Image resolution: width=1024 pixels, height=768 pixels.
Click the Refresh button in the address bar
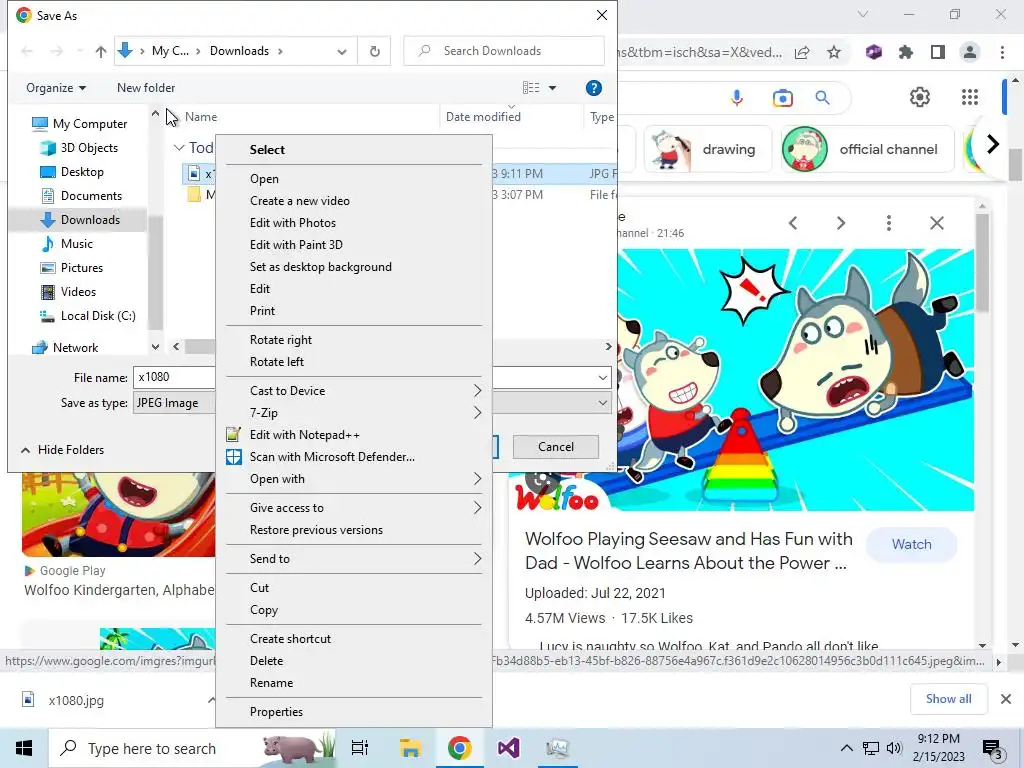pos(374,51)
